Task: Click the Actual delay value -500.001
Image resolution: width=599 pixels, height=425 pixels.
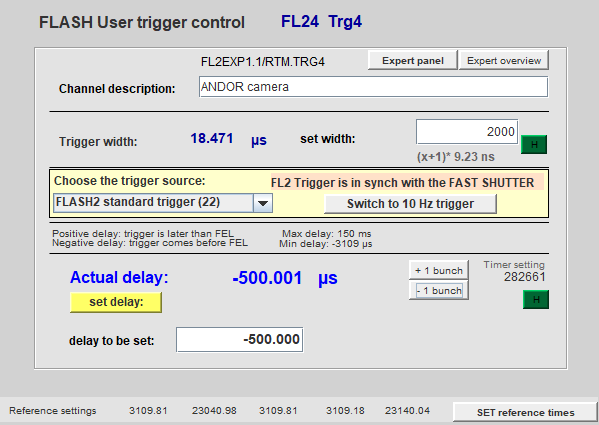Action: (267, 278)
